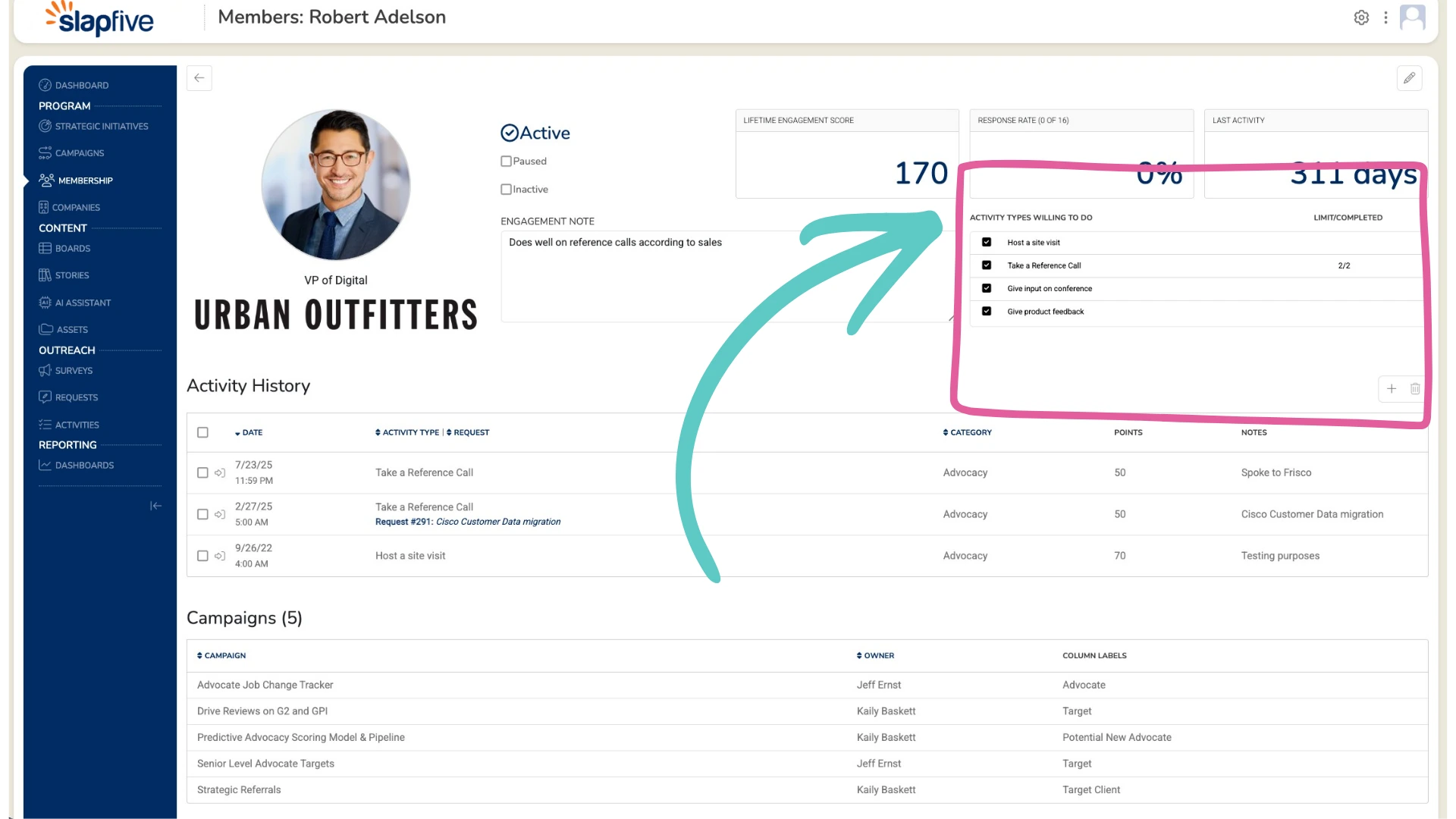Check the Inactive status box
This screenshot has width=1456, height=819.
506,190
